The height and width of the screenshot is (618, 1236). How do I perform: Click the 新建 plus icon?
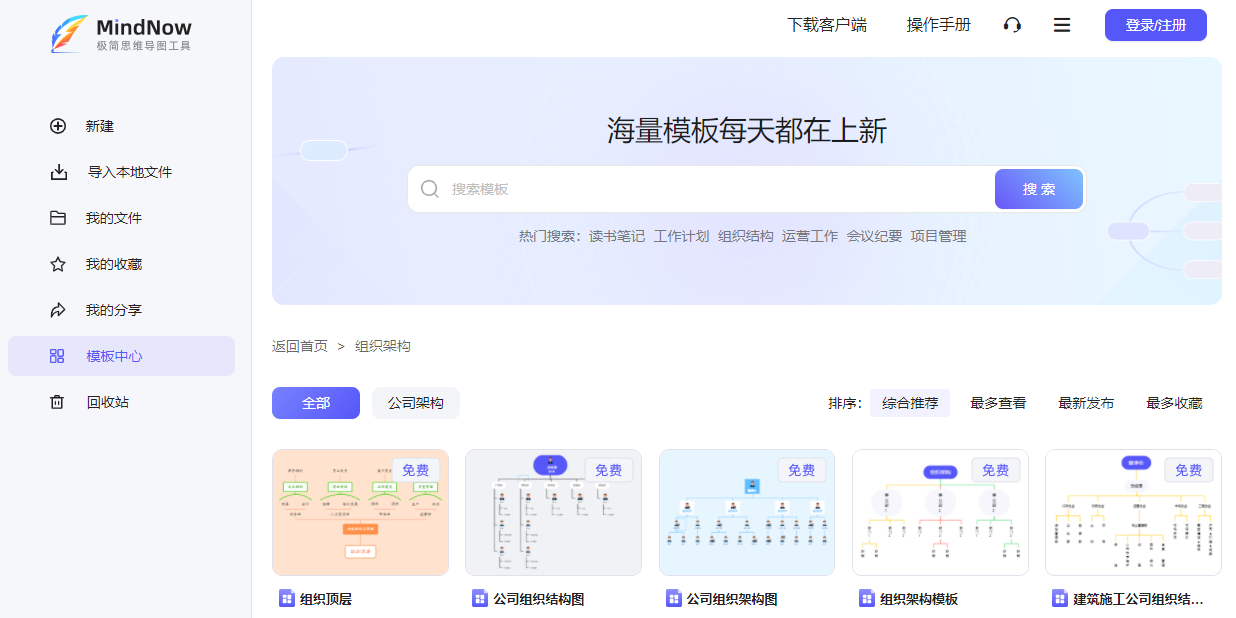tap(57, 126)
